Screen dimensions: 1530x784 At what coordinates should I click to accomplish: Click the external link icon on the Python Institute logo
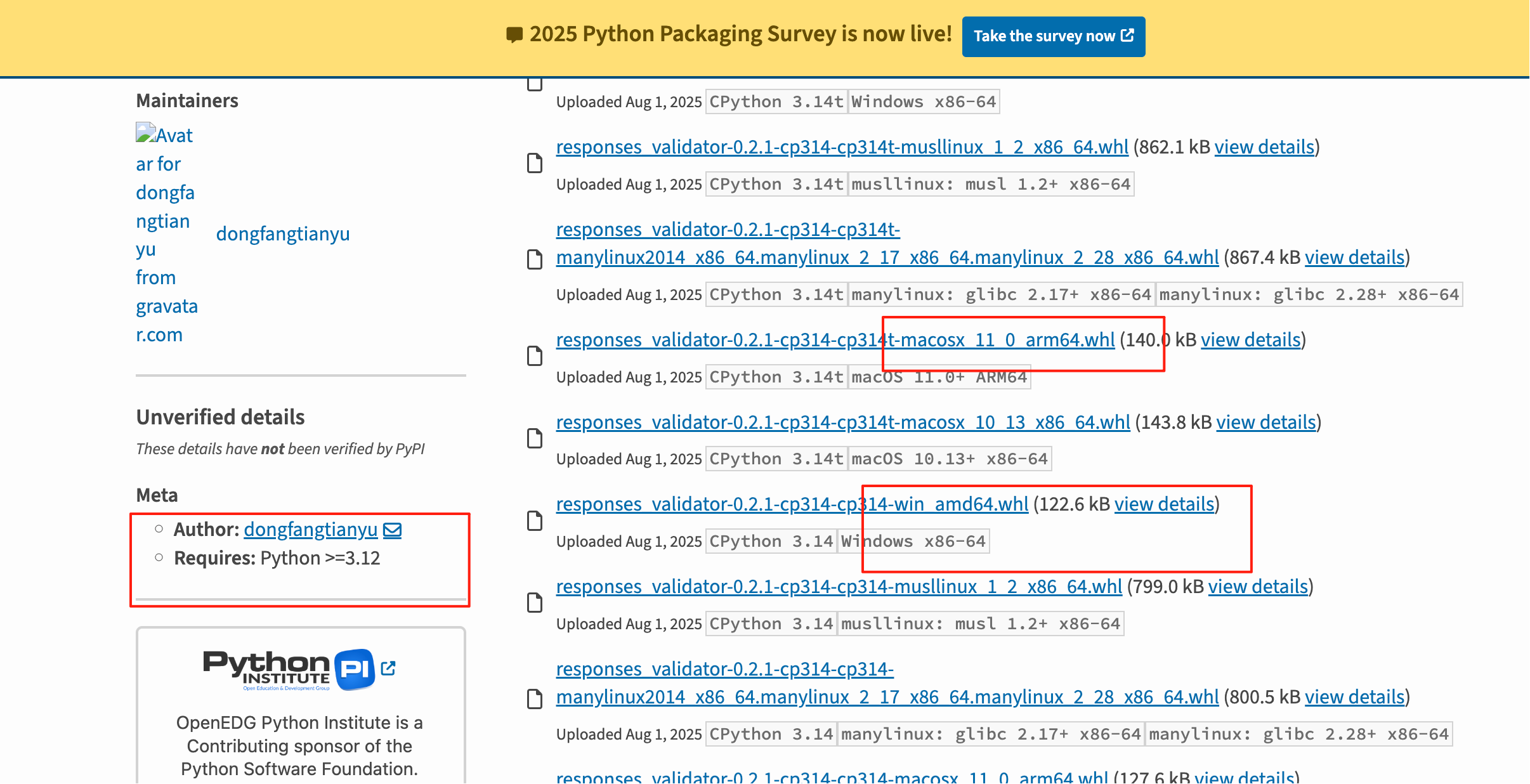coord(388,668)
